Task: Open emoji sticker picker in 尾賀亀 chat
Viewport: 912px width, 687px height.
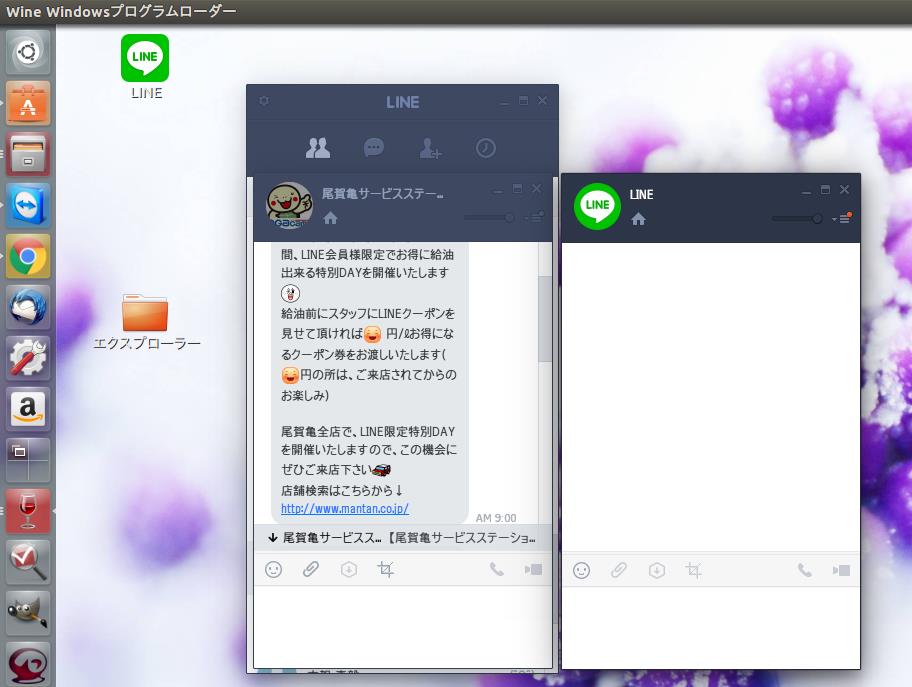Action: tap(273, 569)
